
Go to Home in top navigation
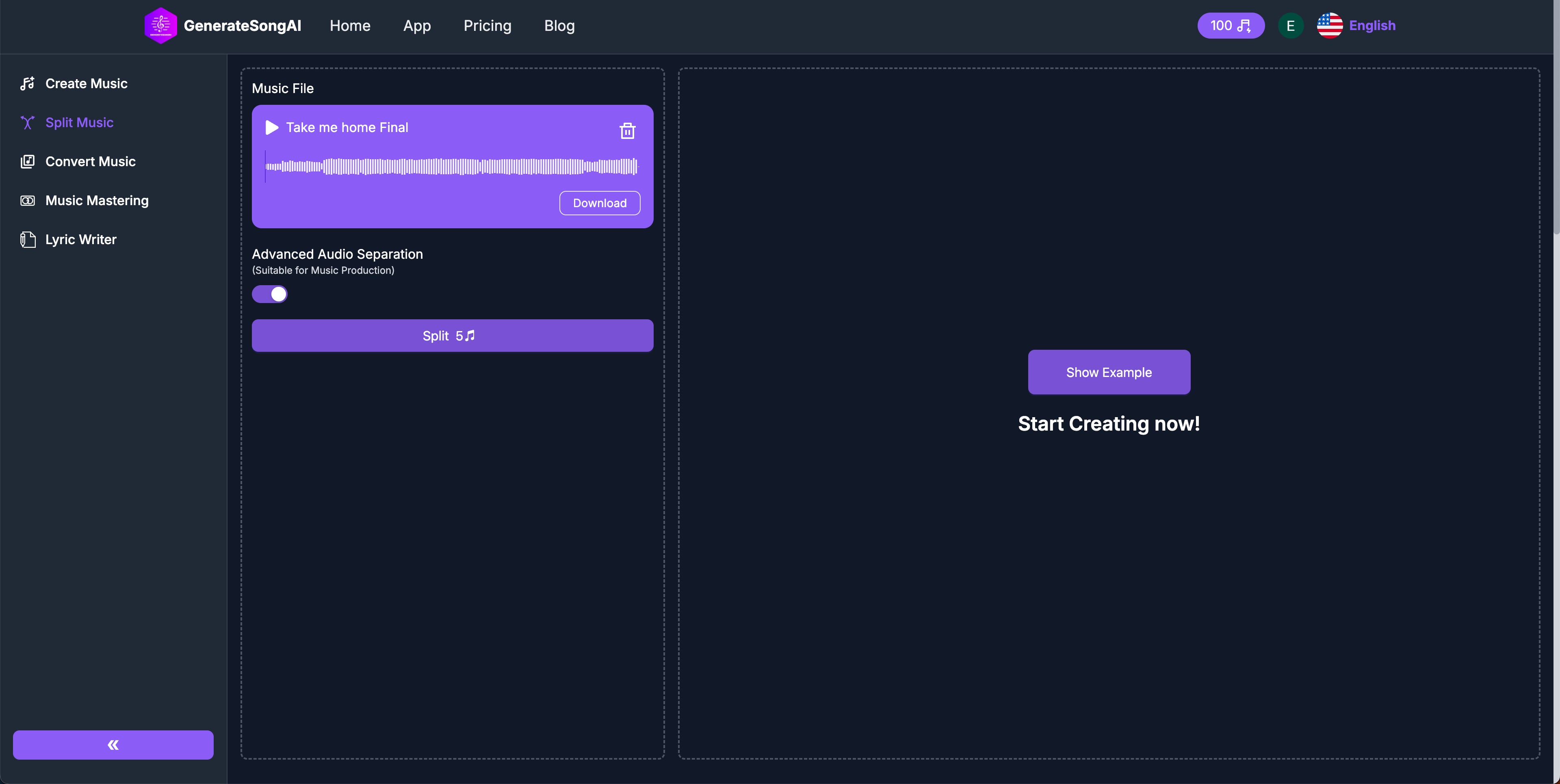350,26
